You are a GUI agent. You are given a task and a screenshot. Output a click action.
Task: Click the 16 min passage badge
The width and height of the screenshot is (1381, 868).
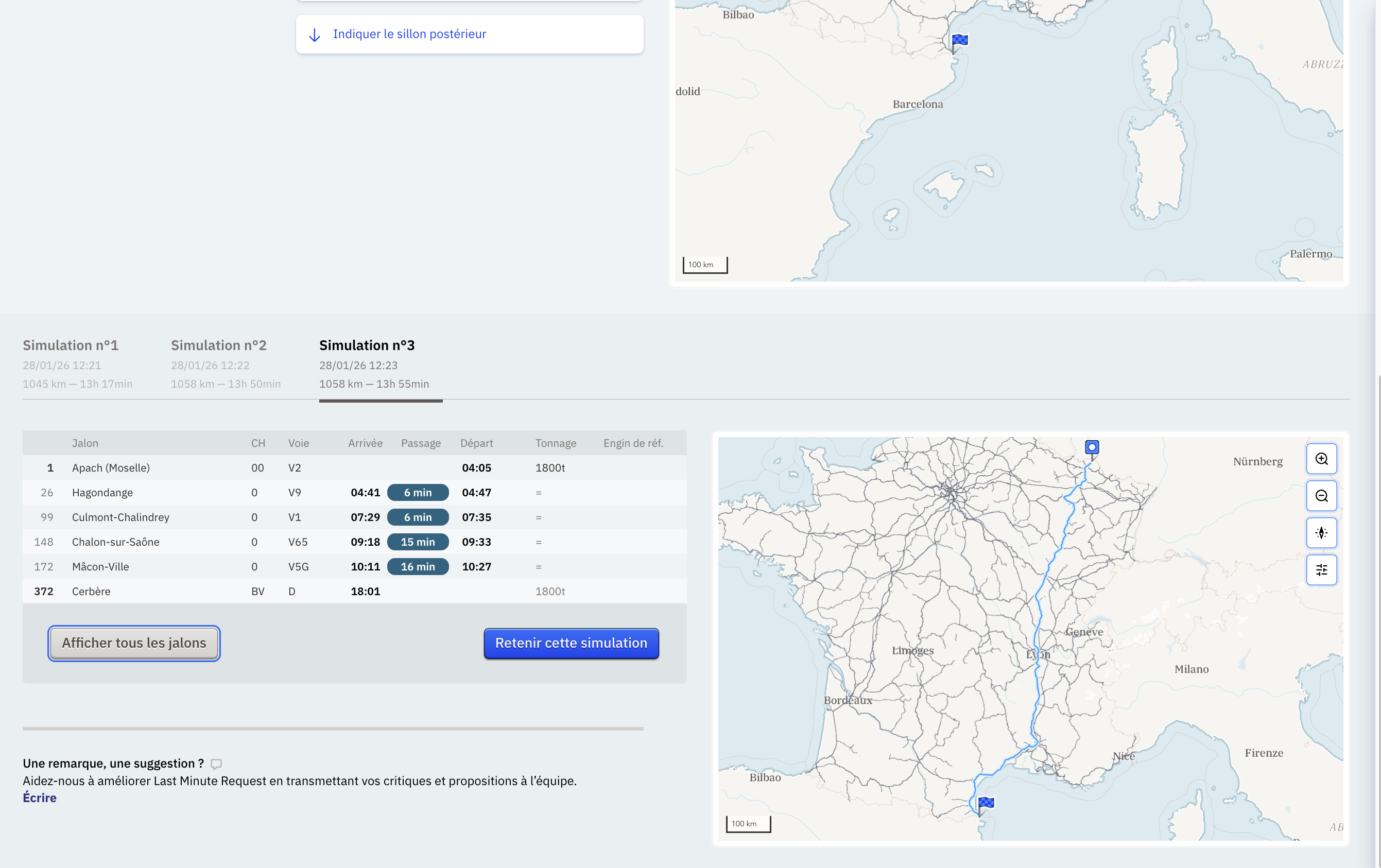tap(418, 566)
